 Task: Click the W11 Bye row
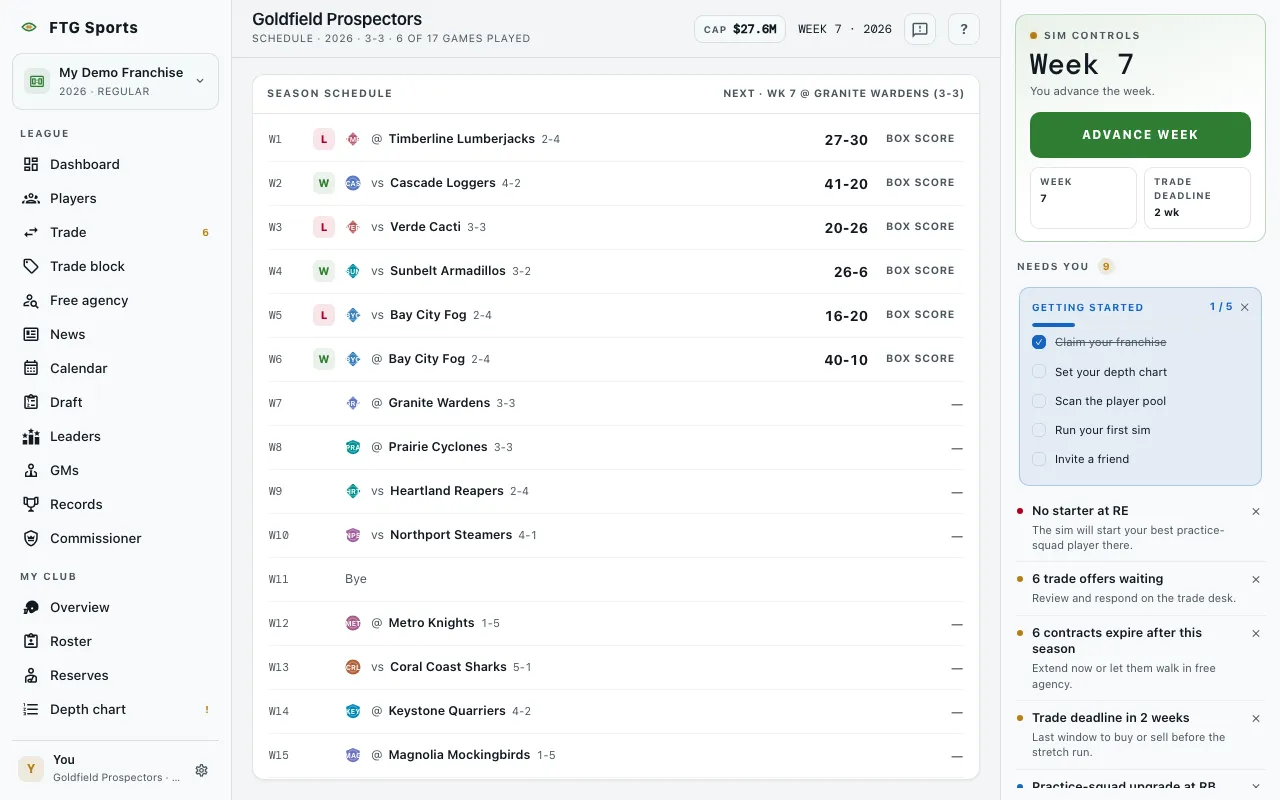point(616,579)
